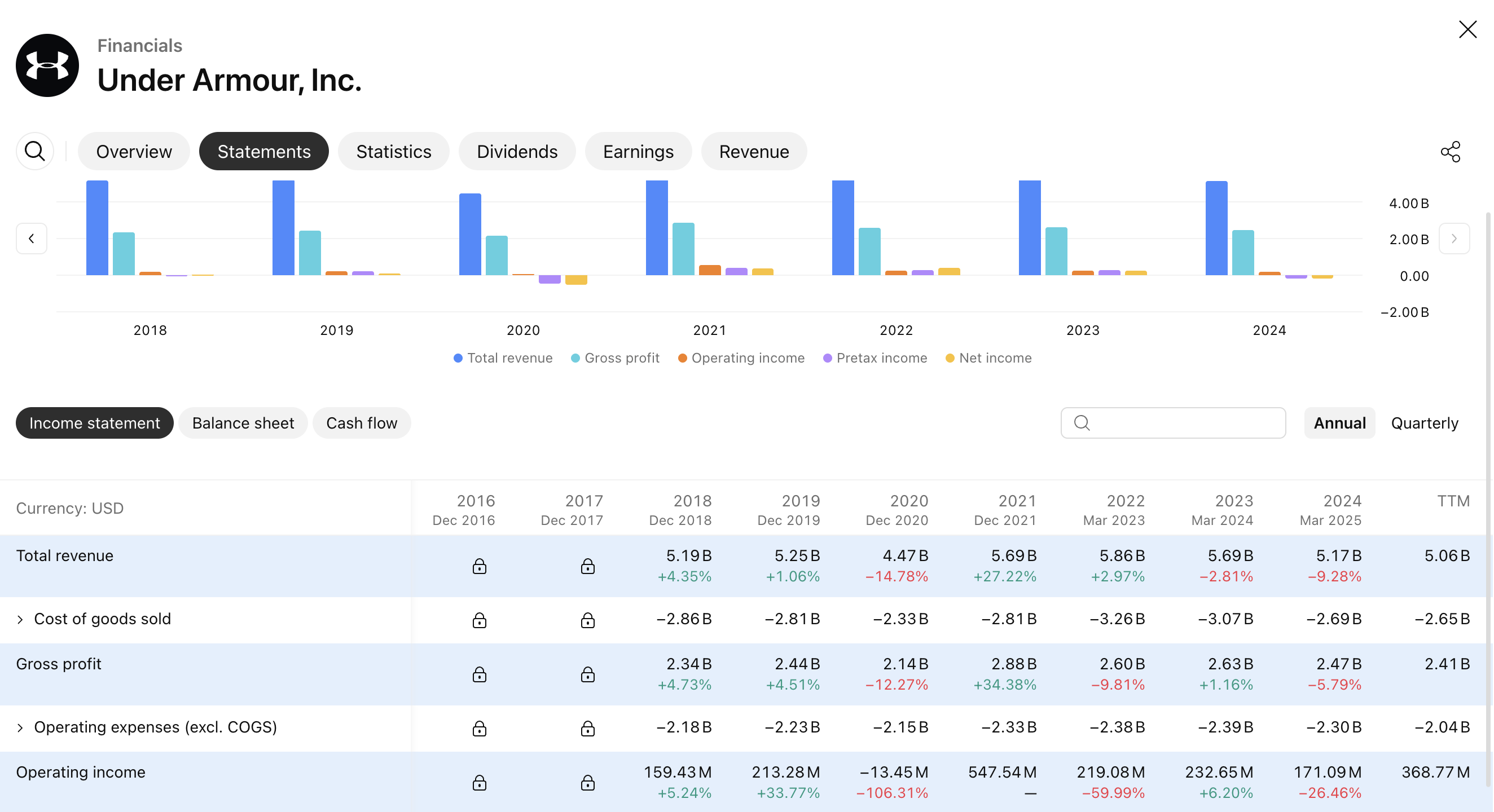Click the lock for Cost of goods sold 2017
The height and width of the screenshot is (812, 1494).
tap(587, 620)
